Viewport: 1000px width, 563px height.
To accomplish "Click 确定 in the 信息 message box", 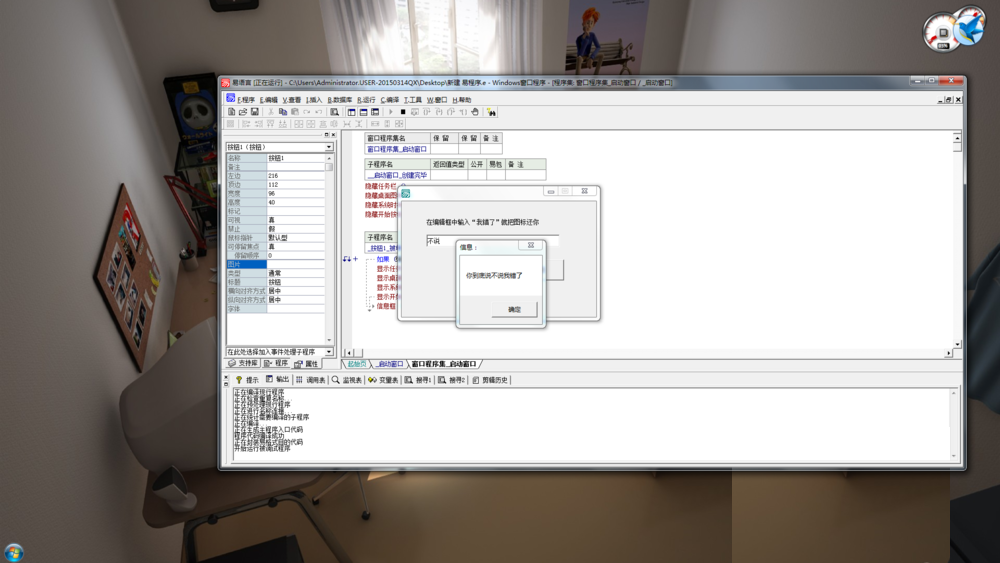I will point(514,309).
